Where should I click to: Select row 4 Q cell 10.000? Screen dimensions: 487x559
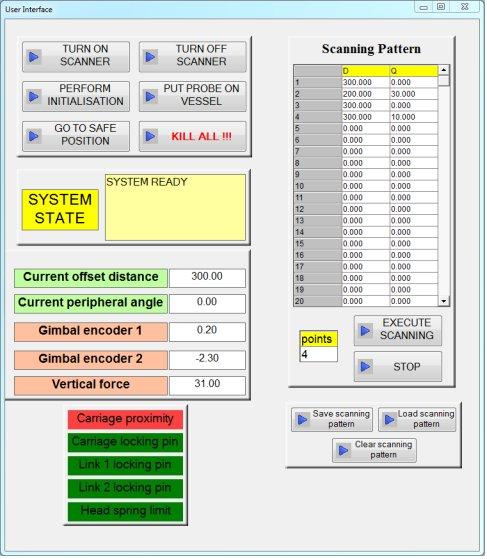coord(414,117)
